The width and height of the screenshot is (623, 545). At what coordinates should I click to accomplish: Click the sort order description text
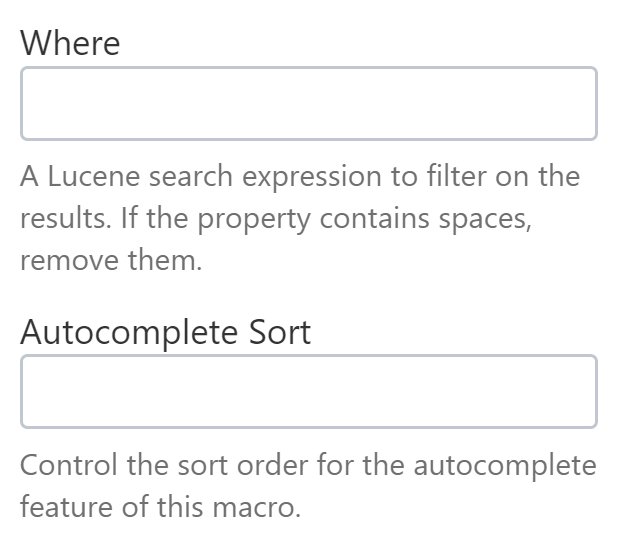click(x=307, y=486)
